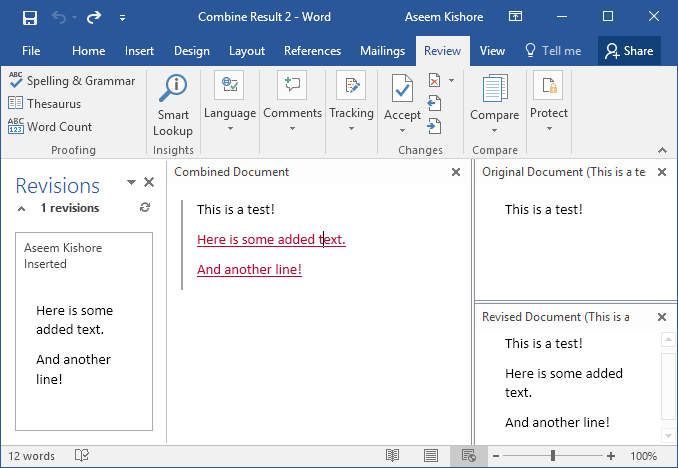
Task: Click the Share button
Action: point(629,51)
